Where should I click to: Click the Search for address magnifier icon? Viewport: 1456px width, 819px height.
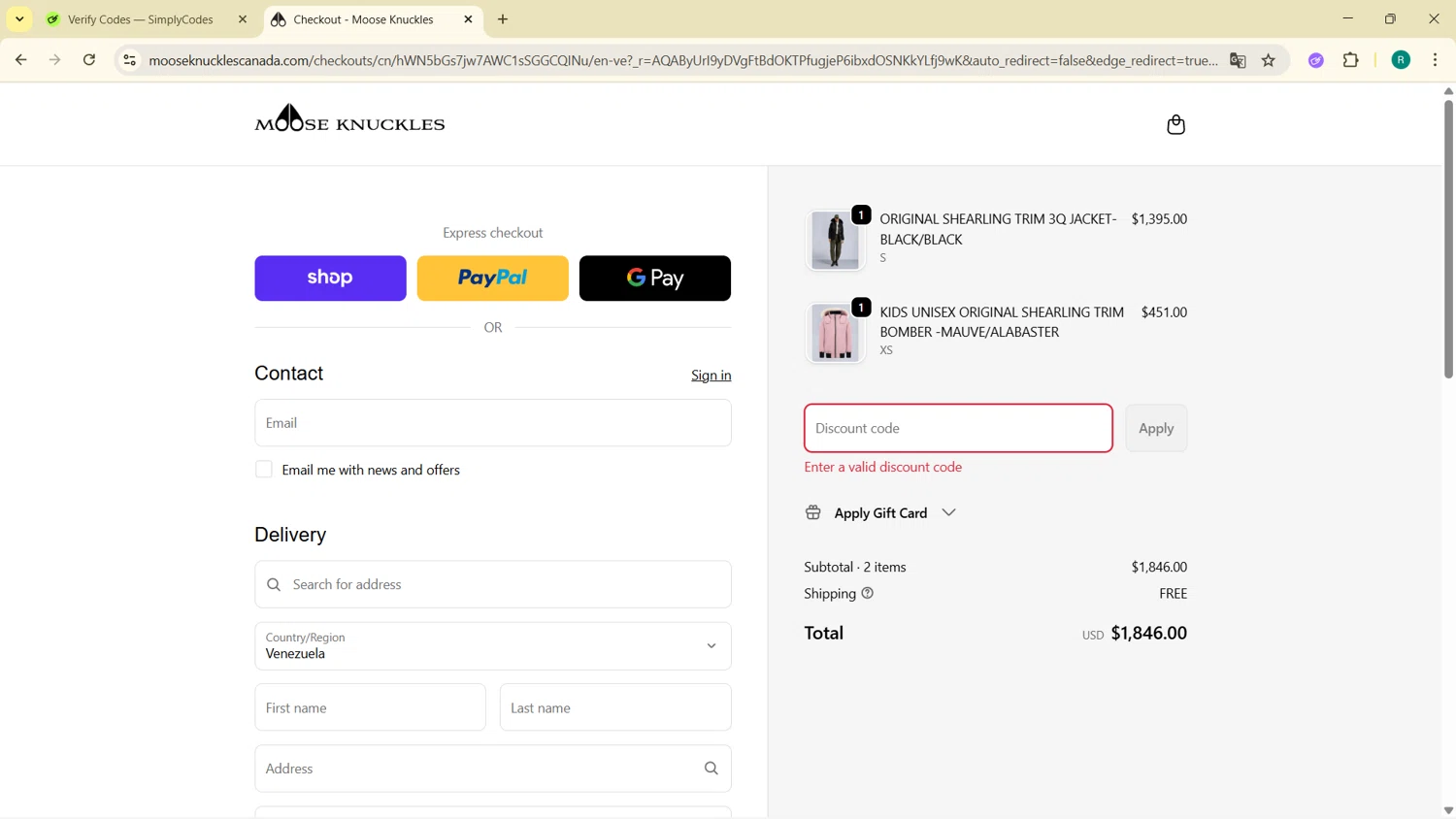pyautogui.click(x=274, y=584)
